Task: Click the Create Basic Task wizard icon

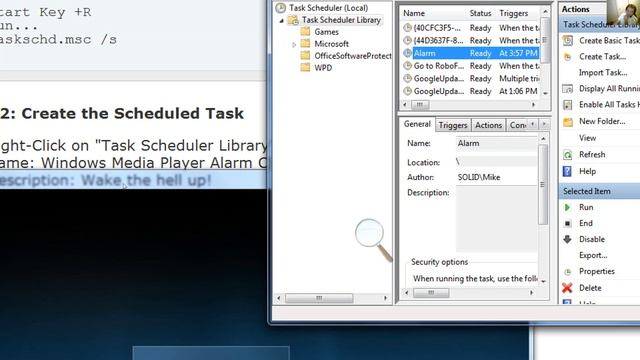Action: (x=567, y=40)
